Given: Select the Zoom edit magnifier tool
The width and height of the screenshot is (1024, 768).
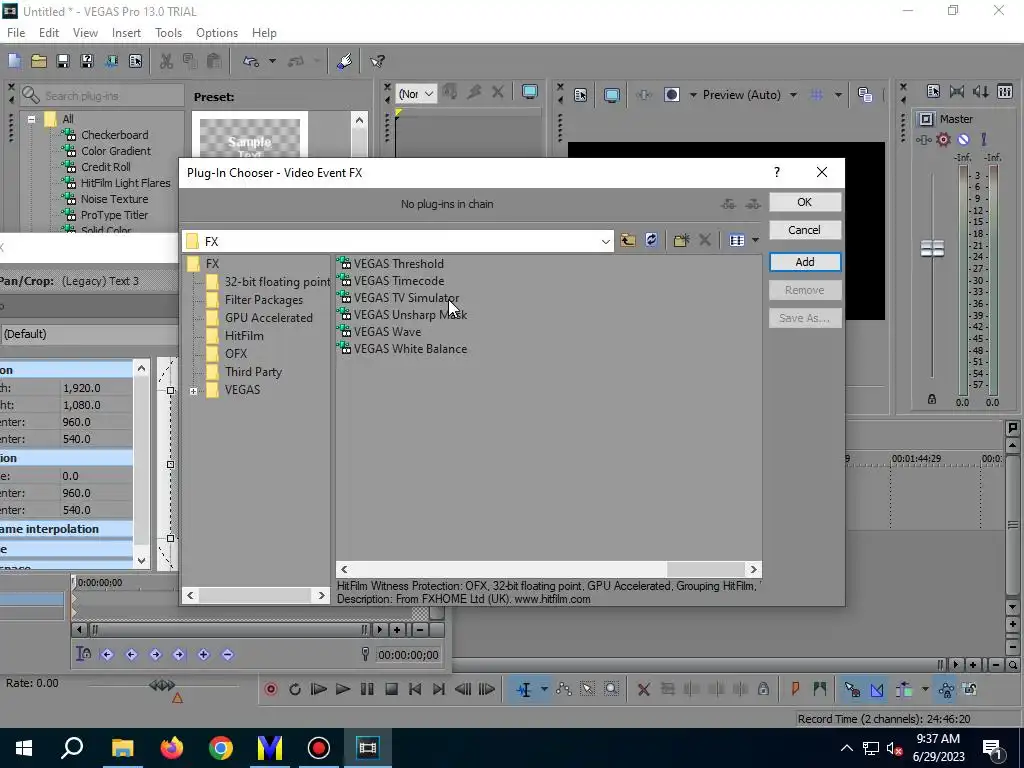Looking at the screenshot, I should [x=611, y=689].
